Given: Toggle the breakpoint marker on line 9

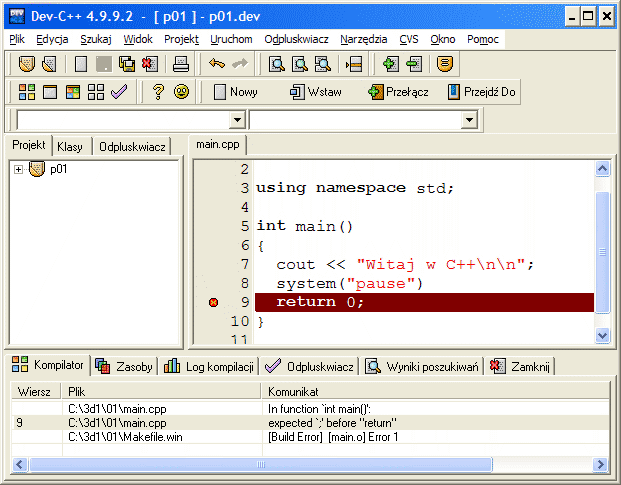Looking at the screenshot, I should click(212, 303).
